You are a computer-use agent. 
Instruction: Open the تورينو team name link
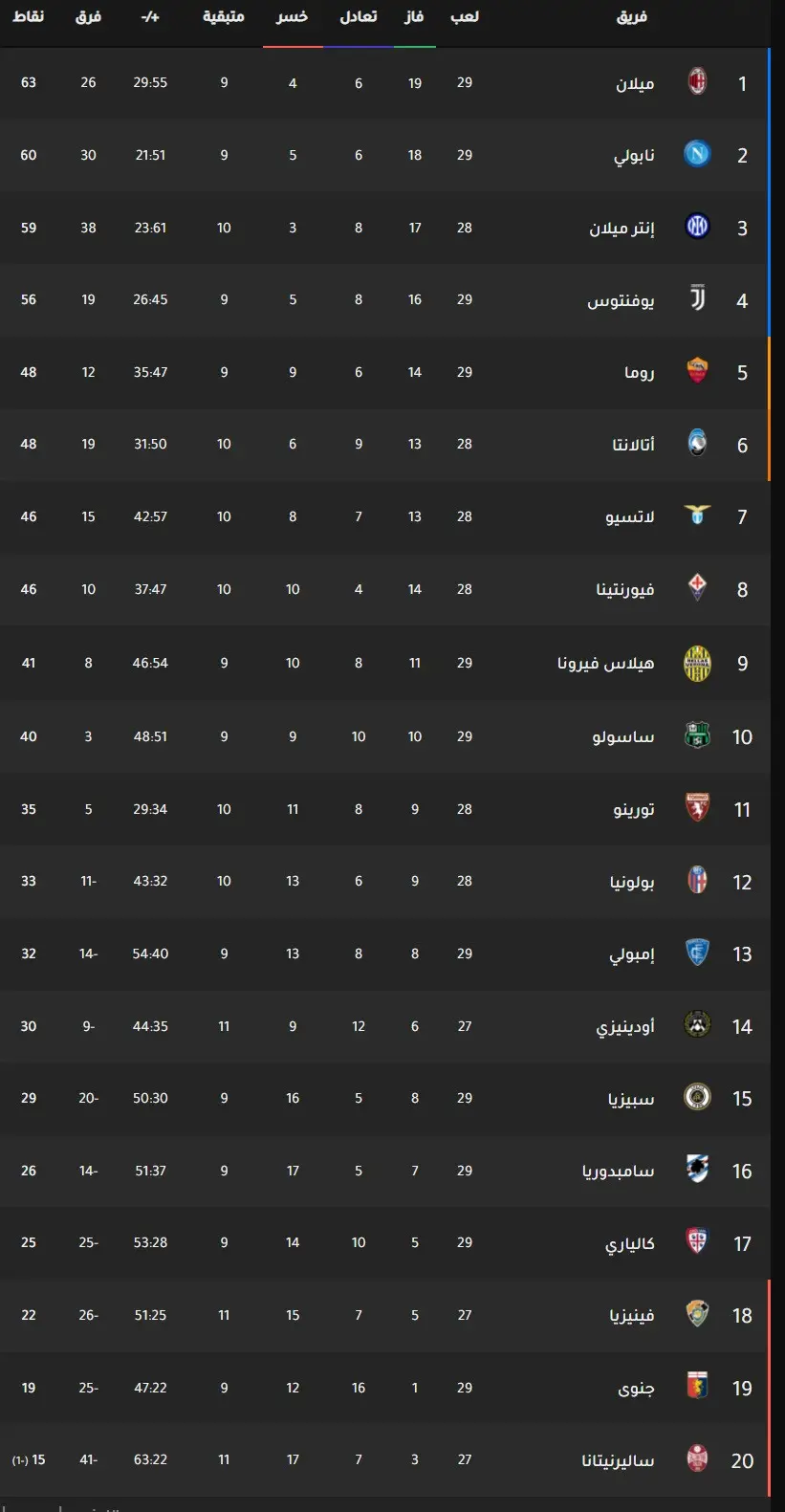[x=634, y=809]
